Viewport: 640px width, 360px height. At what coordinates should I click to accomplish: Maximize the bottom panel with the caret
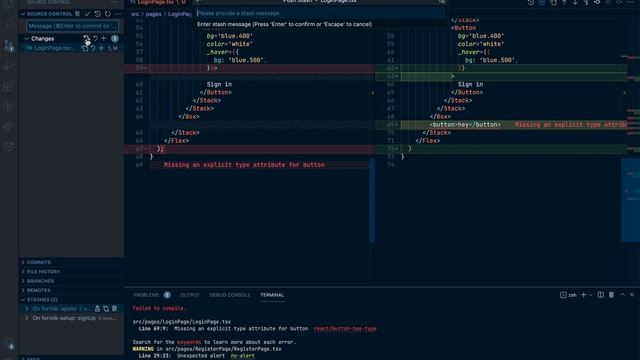click(622, 295)
